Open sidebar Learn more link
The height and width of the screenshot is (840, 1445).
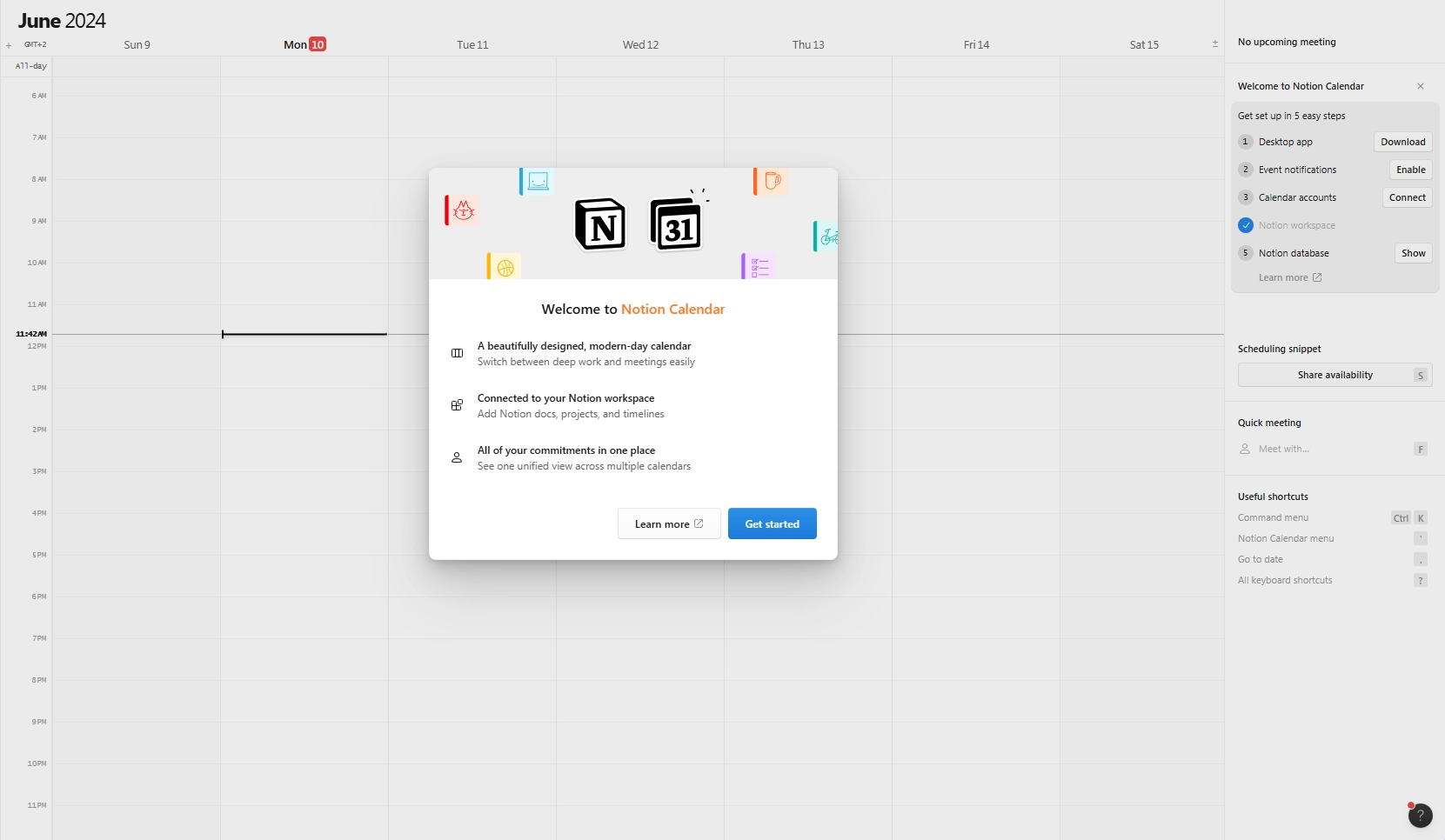click(1290, 277)
